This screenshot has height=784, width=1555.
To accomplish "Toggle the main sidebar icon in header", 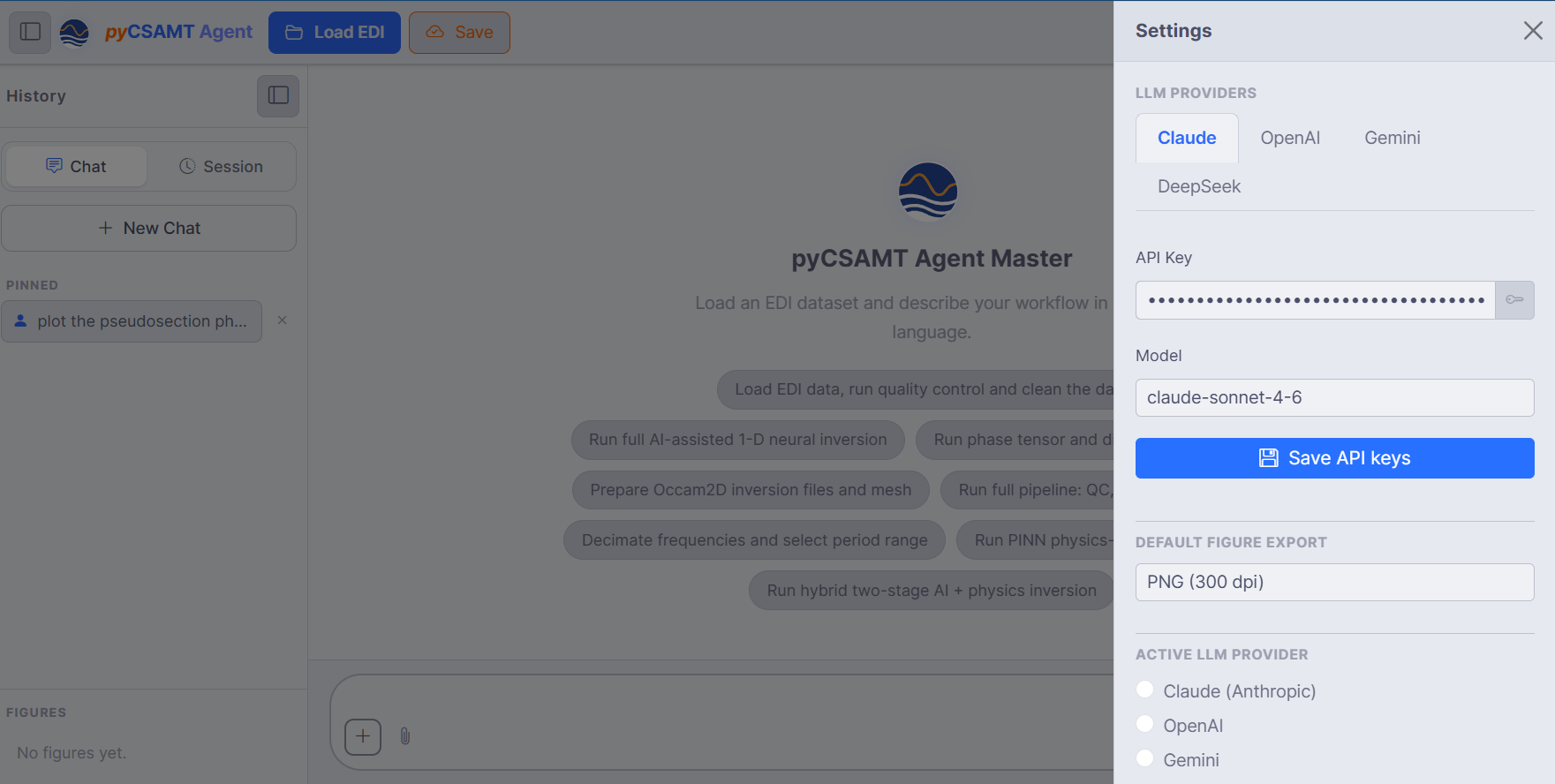I will pos(30,32).
